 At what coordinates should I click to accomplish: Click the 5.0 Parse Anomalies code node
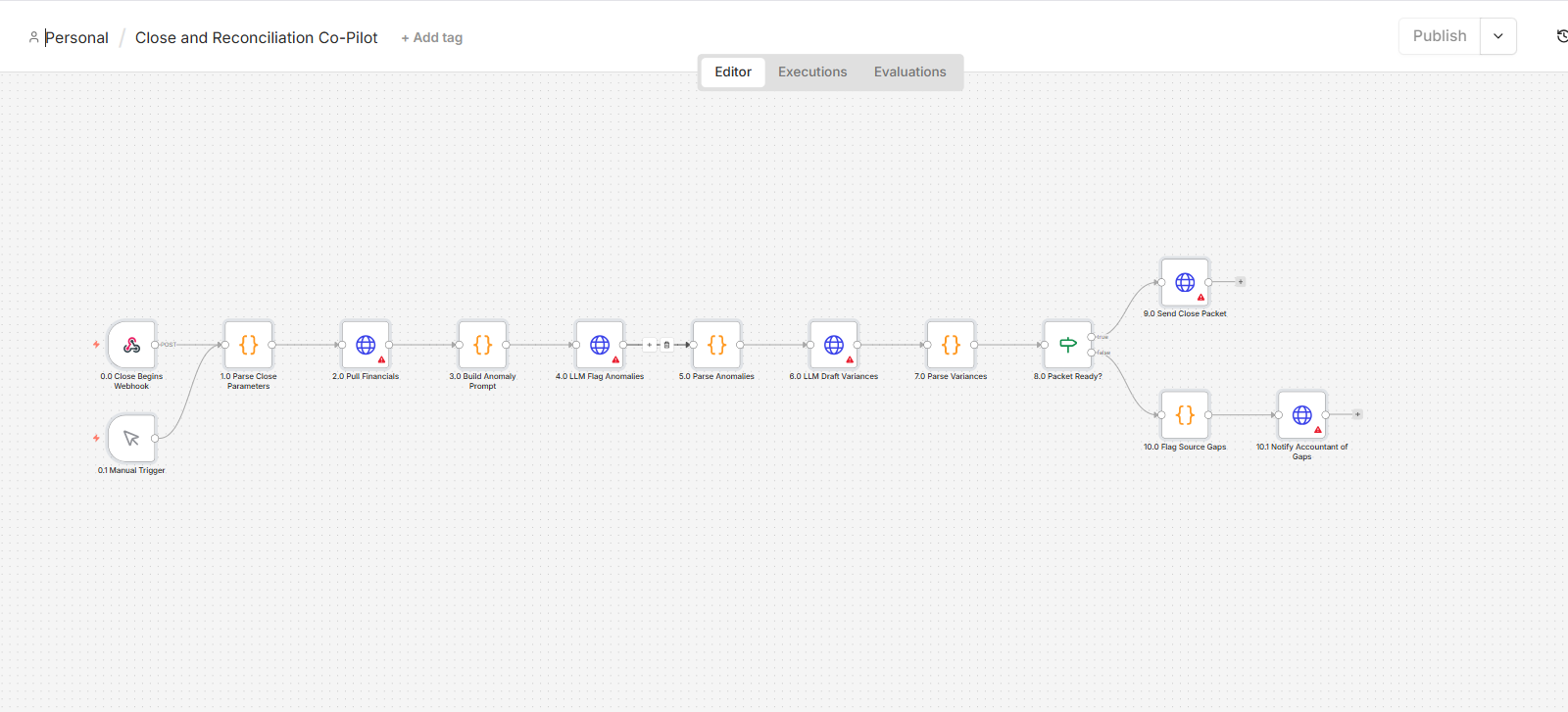click(716, 345)
